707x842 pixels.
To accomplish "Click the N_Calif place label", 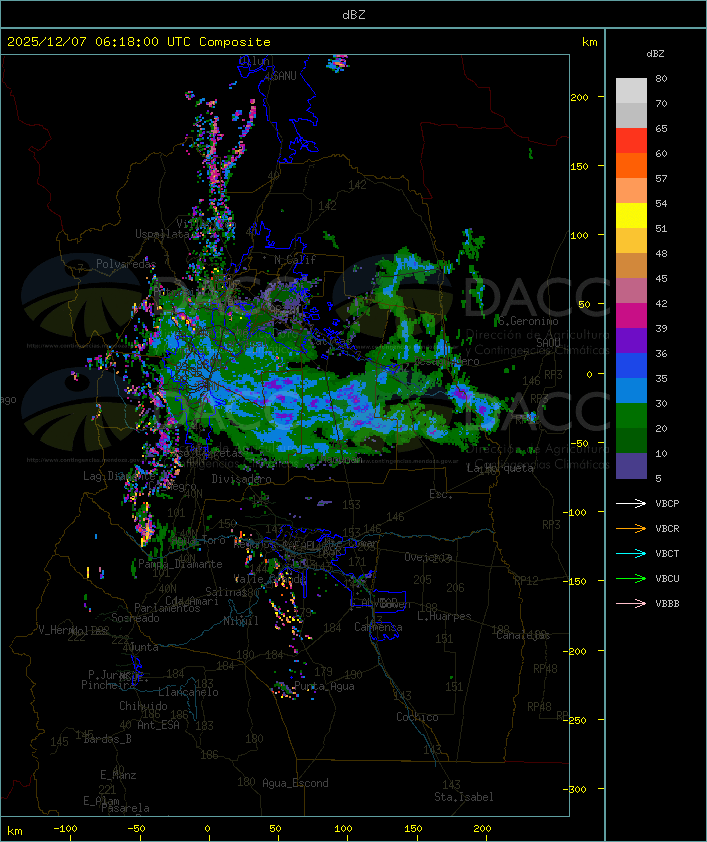I will tap(295, 259).
